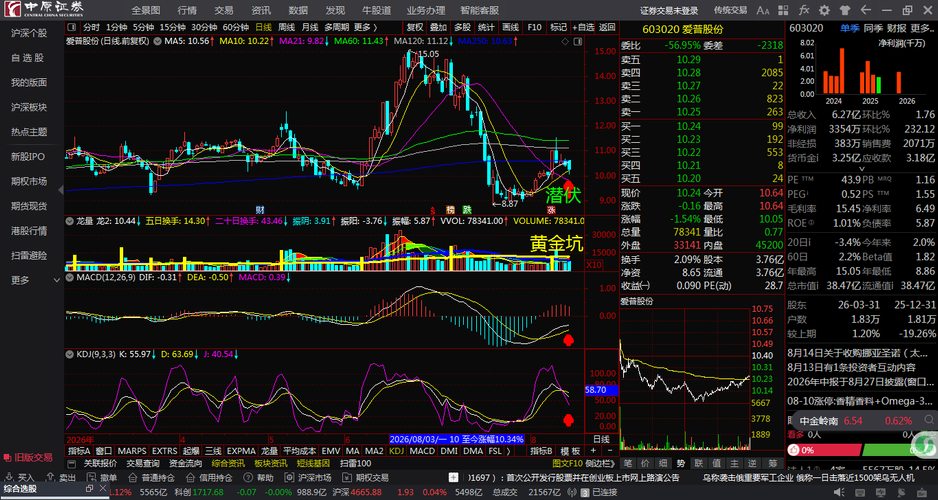Viewport: 938px width, 500px height.
Task: Click 证券交易未登录 login link
Action: pyautogui.click(x=669, y=10)
